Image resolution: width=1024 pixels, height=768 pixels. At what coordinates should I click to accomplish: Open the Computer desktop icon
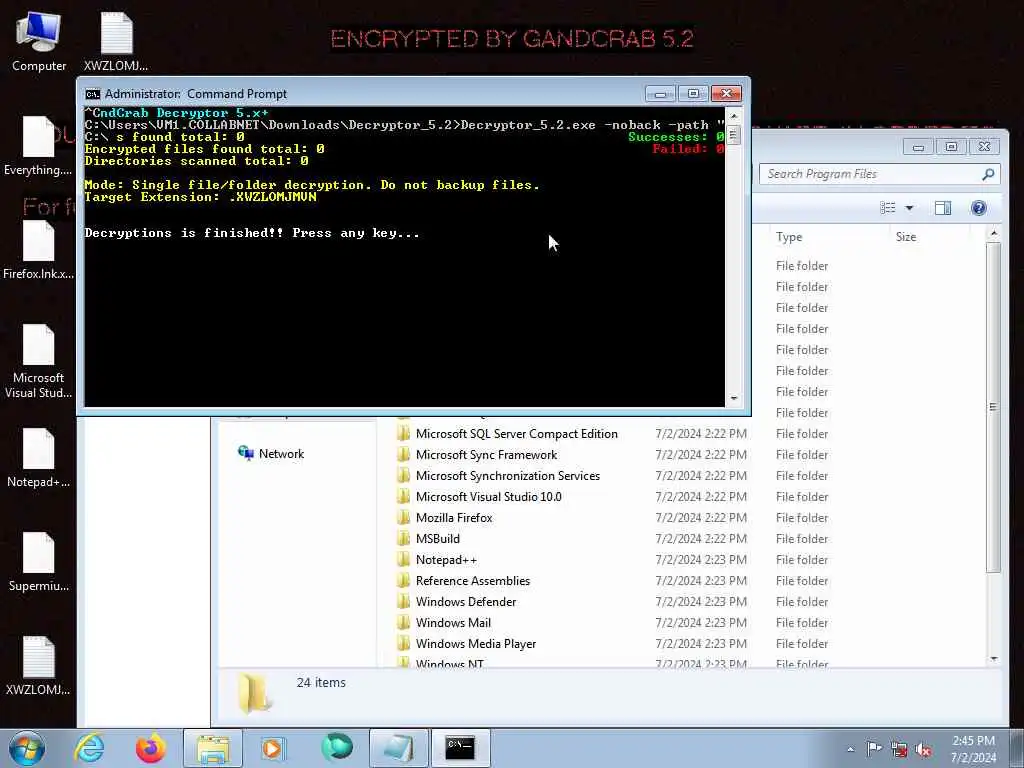tap(39, 41)
